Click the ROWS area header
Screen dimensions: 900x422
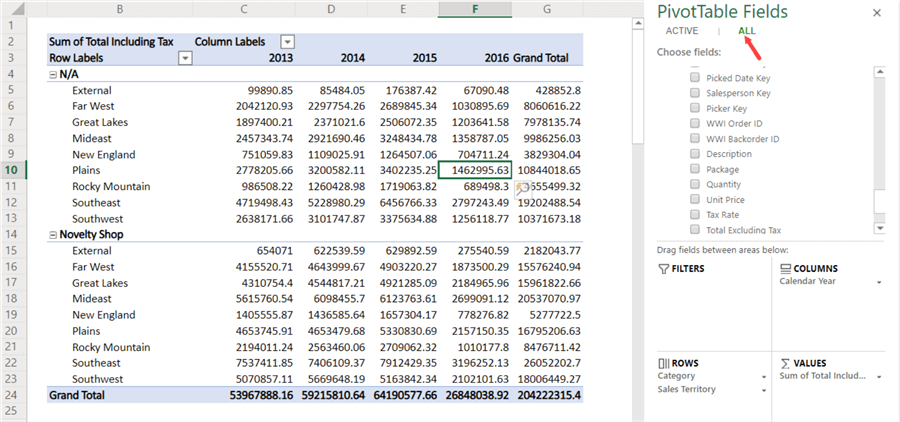pos(678,363)
